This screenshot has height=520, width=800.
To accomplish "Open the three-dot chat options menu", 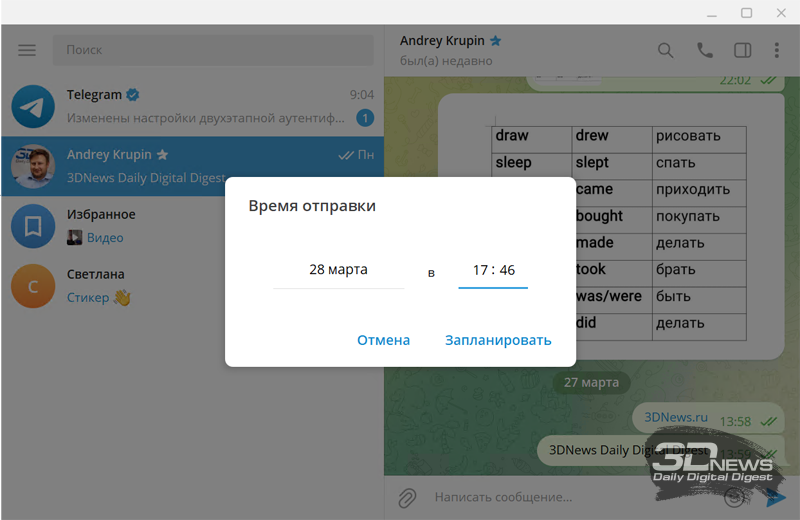I will pyautogui.click(x=777, y=50).
